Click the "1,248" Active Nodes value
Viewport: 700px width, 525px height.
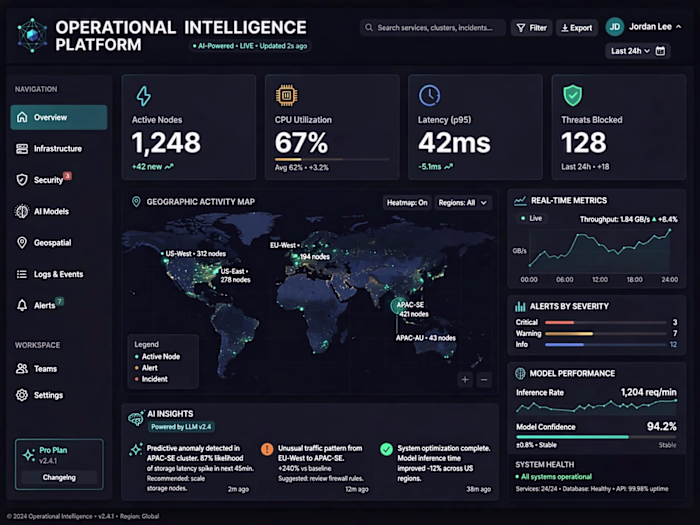(166, 142)
